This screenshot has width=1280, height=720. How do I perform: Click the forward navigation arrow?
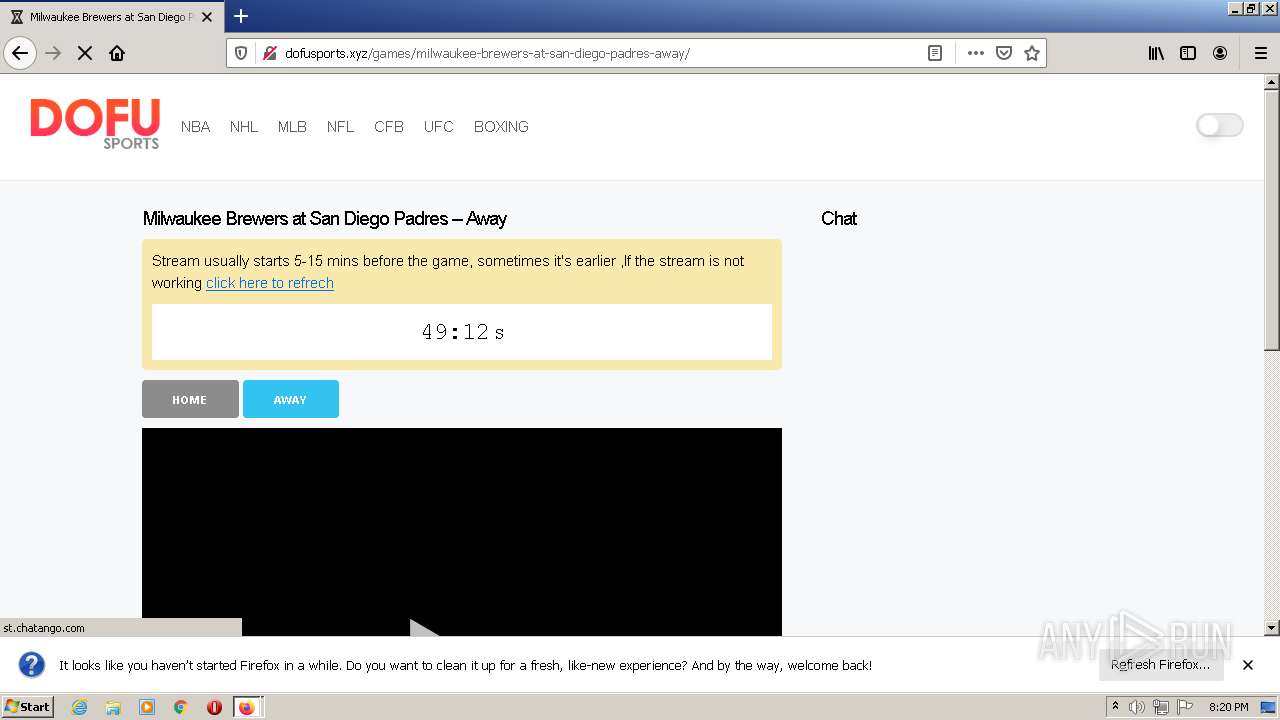point(53,53)
